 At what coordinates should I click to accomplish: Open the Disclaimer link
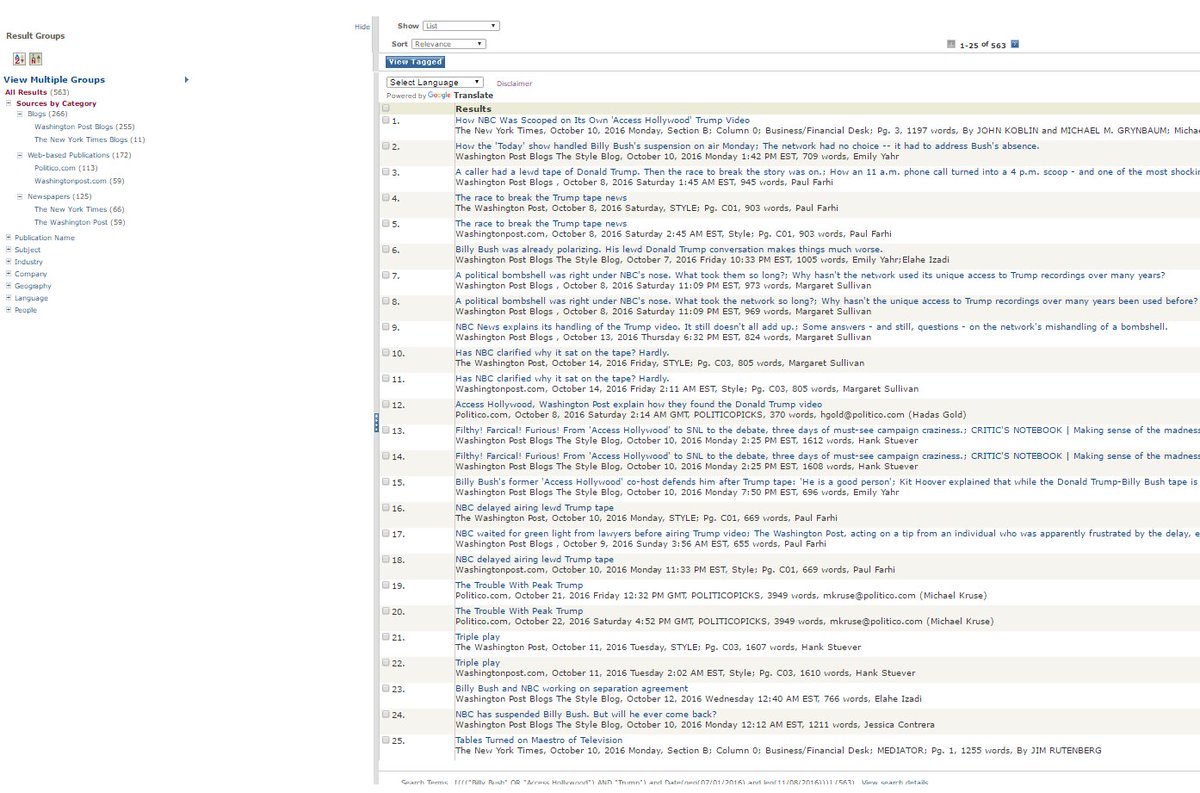(x=514, y=84)
